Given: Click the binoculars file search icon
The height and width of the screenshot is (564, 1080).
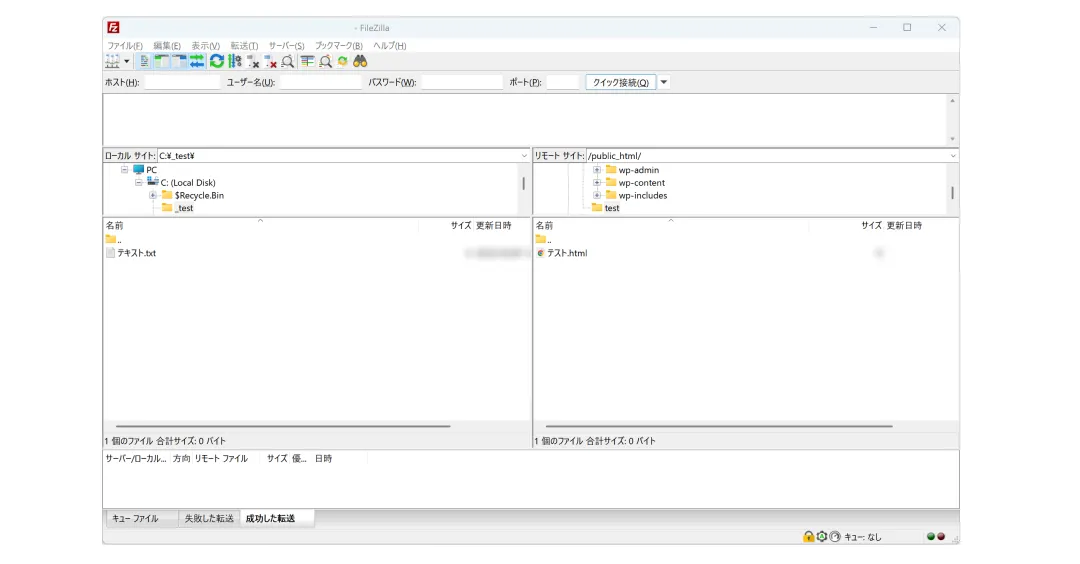Looking at the screenshot, I should 360,61.
